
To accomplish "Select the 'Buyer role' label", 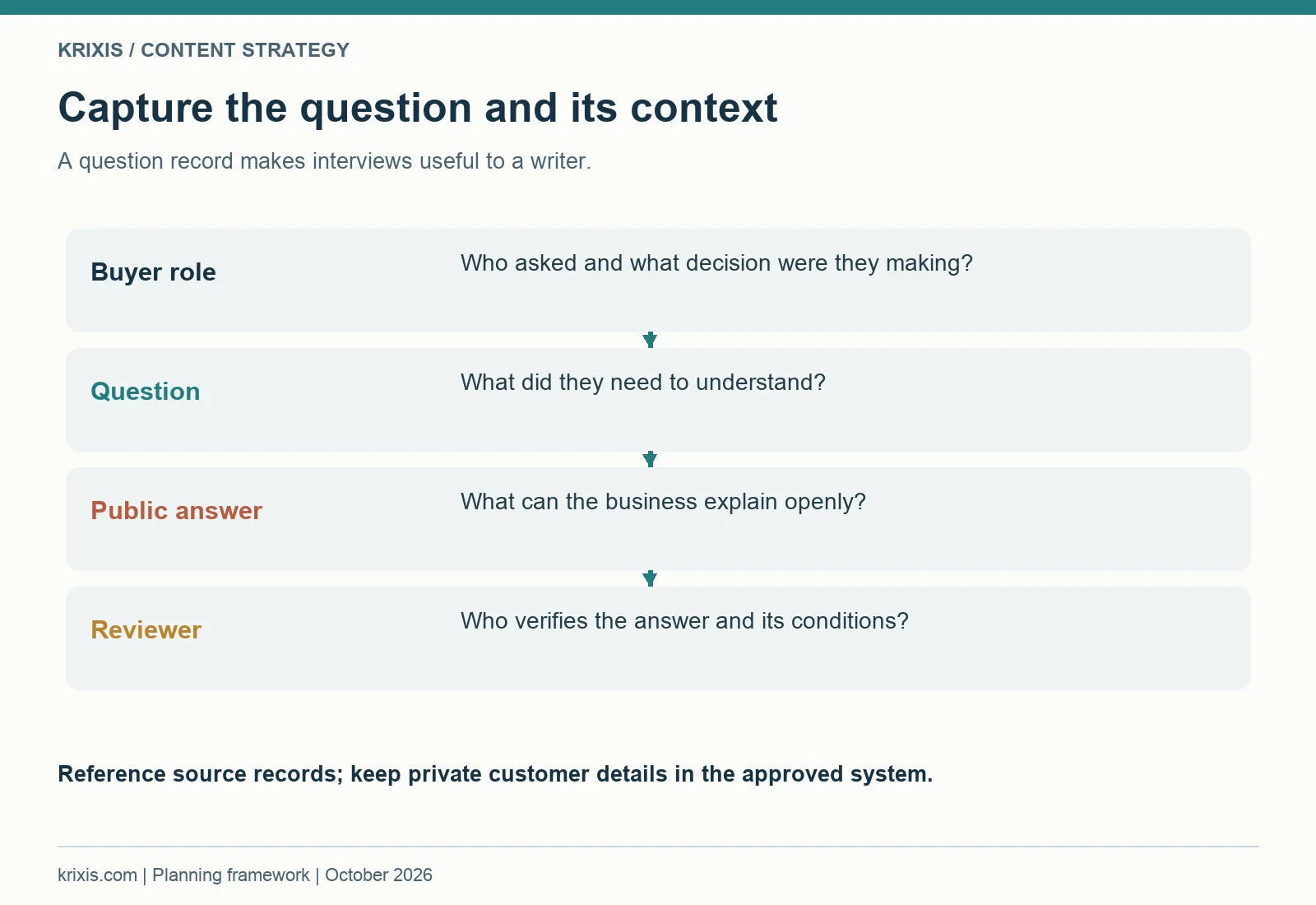I will (153, 272).
